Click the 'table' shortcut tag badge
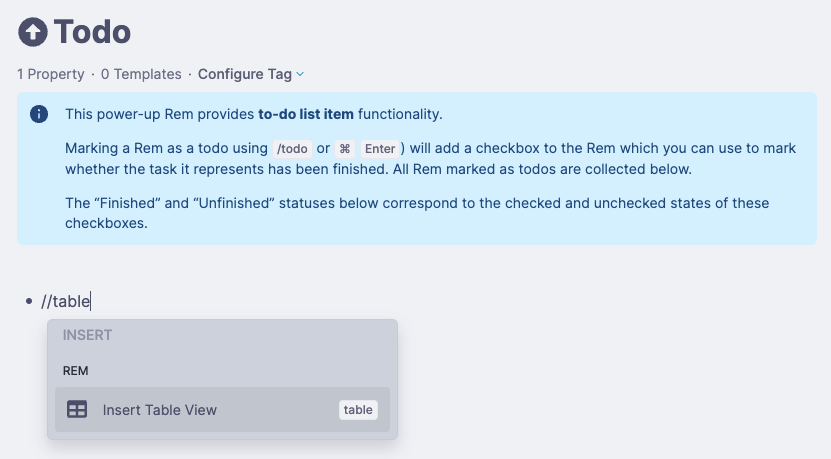The width and height of the screenshot is (831, 459). tap(358, 410)
